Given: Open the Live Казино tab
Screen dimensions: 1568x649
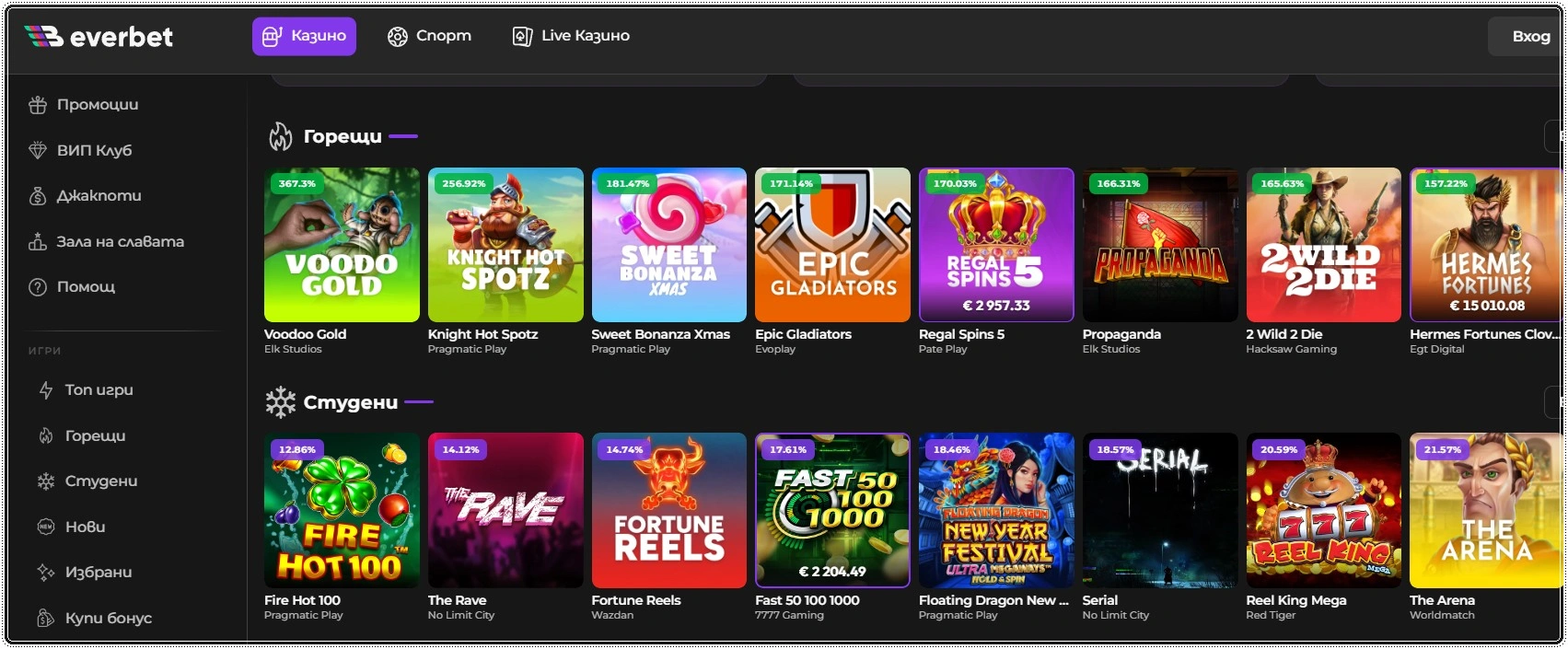Looking at the screenshot, I should tap(571, 37).
